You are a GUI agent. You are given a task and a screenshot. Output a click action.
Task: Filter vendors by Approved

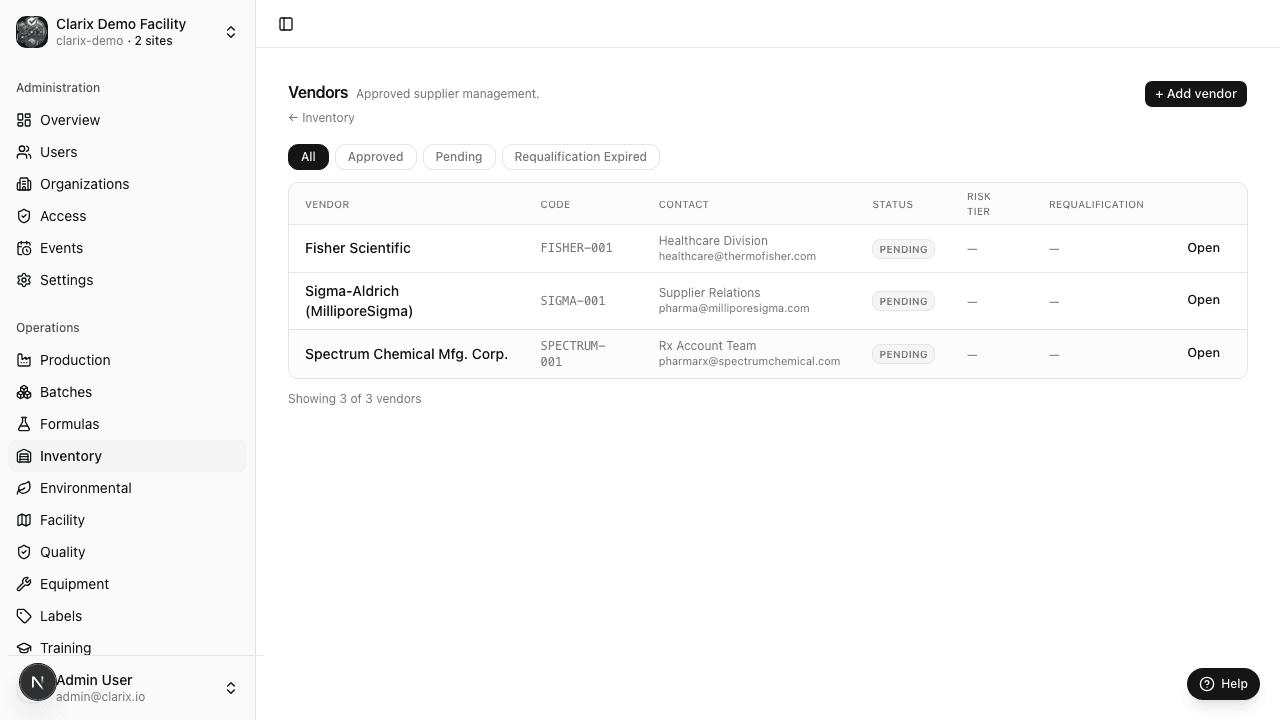[375, 157]
